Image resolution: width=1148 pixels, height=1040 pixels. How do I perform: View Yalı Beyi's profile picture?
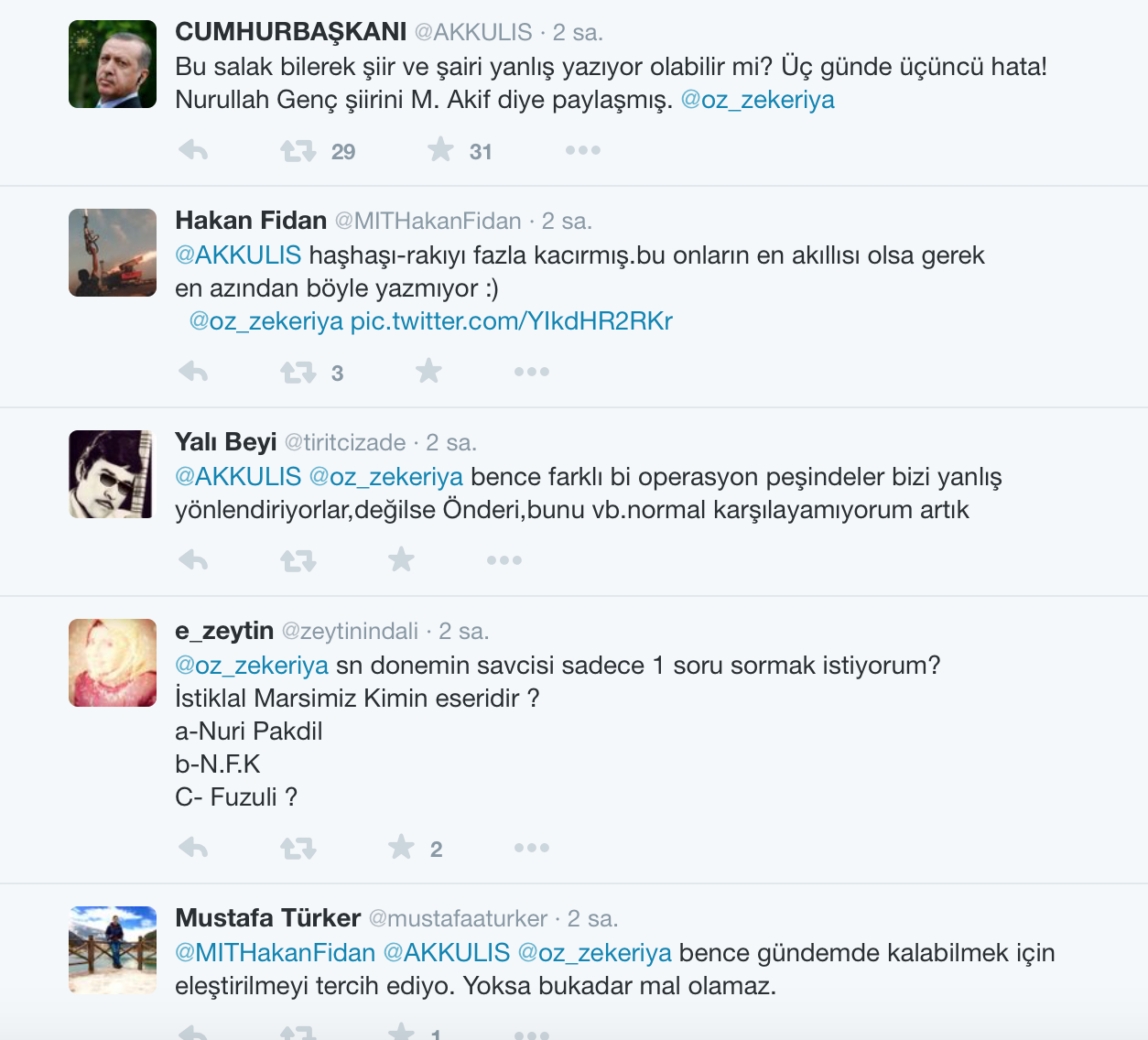[113, 474]
